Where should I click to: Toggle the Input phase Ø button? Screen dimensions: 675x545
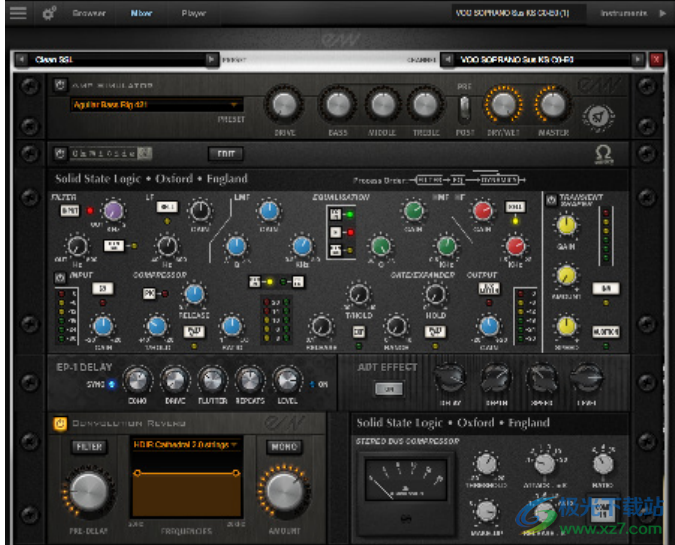tap(102, 288)
